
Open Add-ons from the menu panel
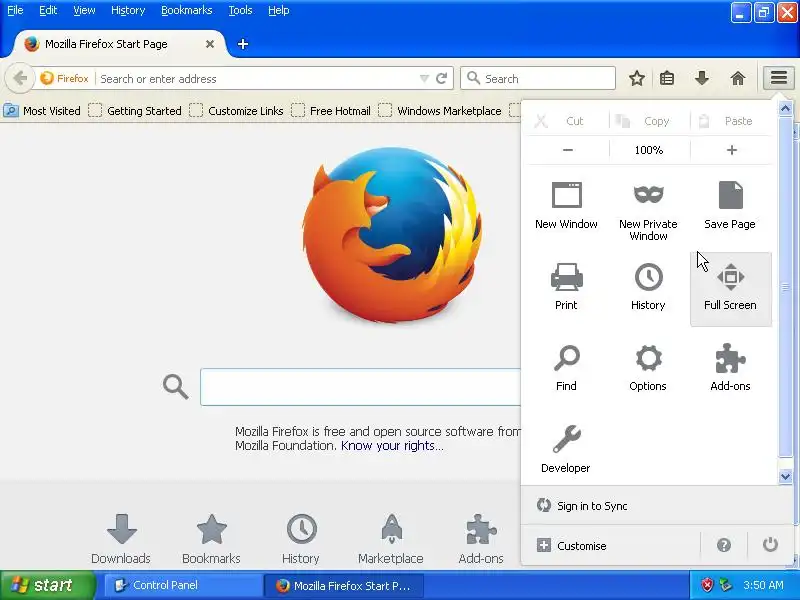pyautogui.click(x=730, y=368)
